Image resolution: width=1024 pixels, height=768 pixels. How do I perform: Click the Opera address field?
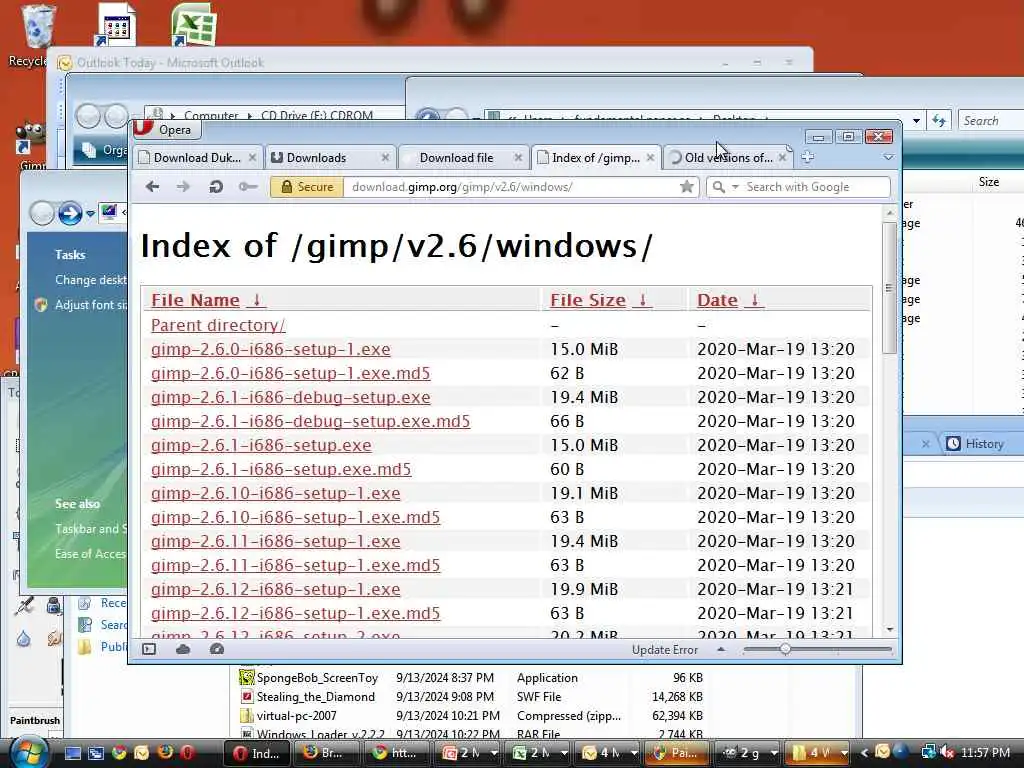[x=509, y=187]
